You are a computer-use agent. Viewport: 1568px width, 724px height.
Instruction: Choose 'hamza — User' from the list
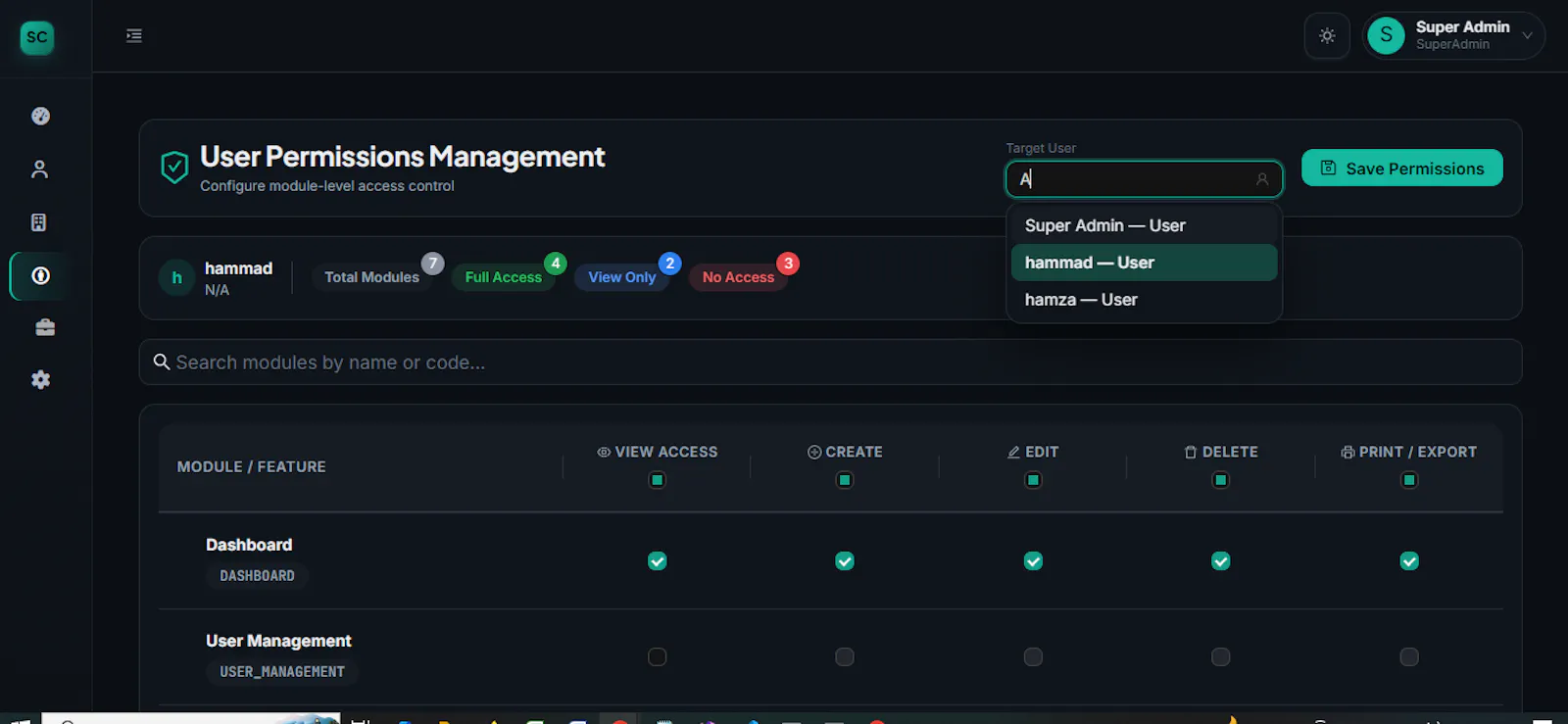1144,300
